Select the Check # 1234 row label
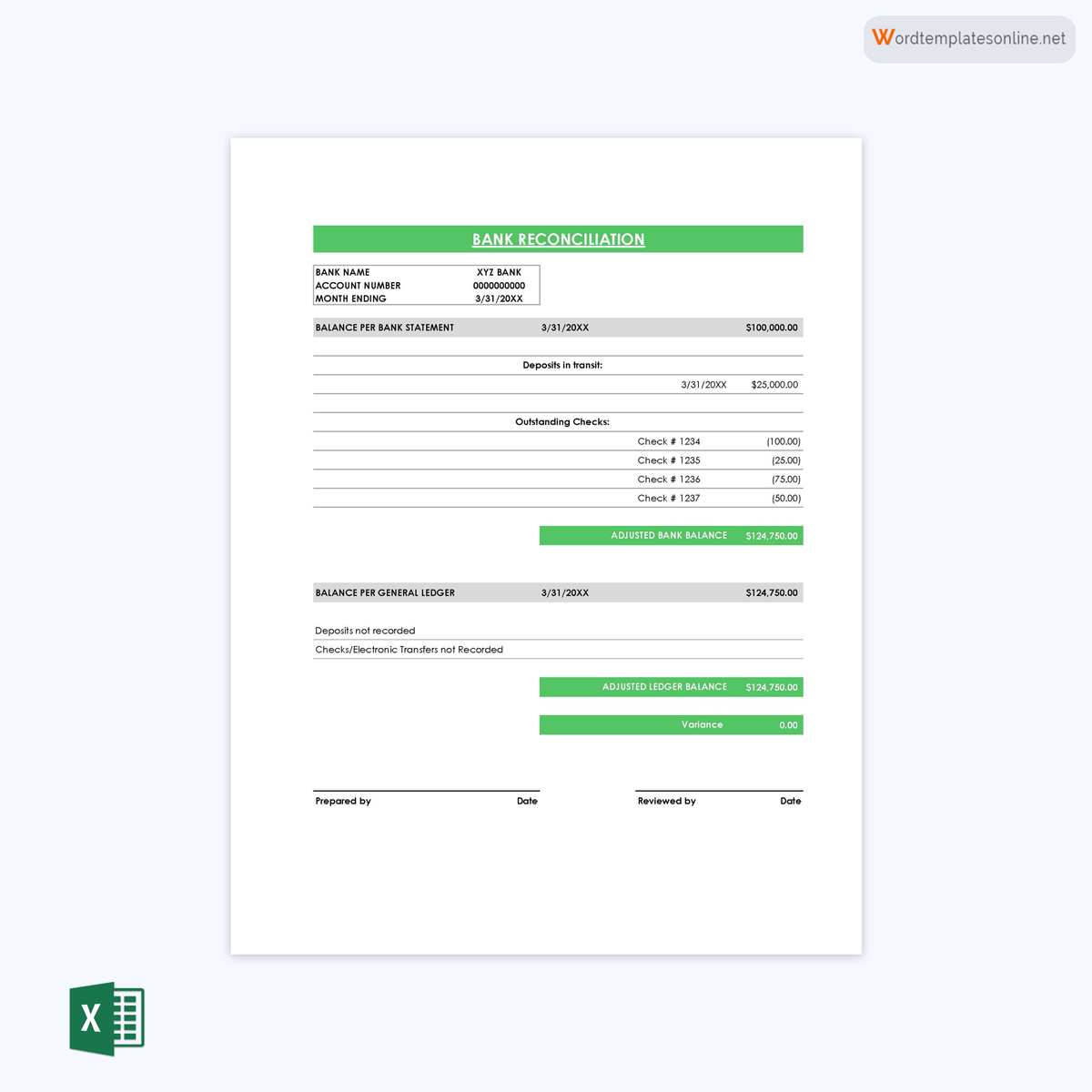Screen dimensions: 1092x1092 (669, 441)
